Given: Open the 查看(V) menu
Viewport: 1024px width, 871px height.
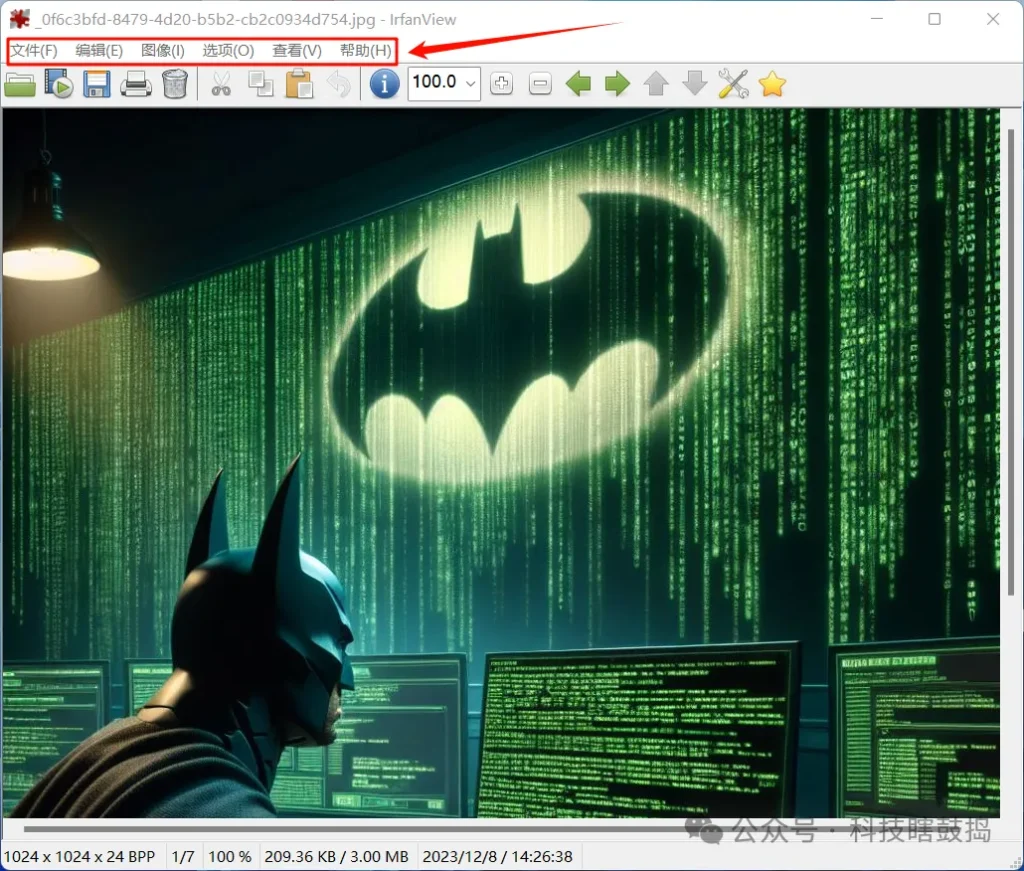Looking at the screenshot, I should (297, 50).
